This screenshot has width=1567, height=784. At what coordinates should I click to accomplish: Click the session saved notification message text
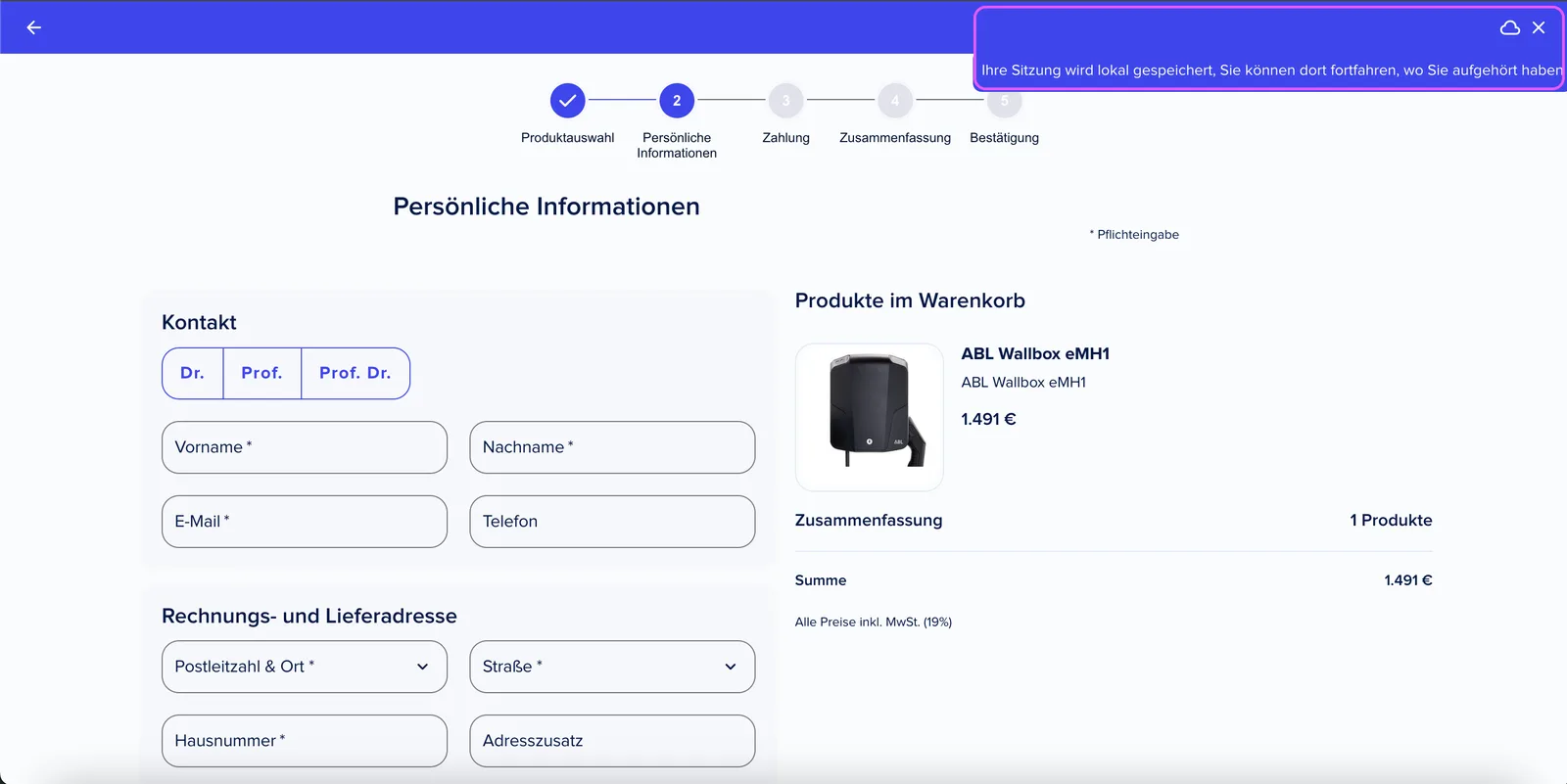[x=1272, y=70]
